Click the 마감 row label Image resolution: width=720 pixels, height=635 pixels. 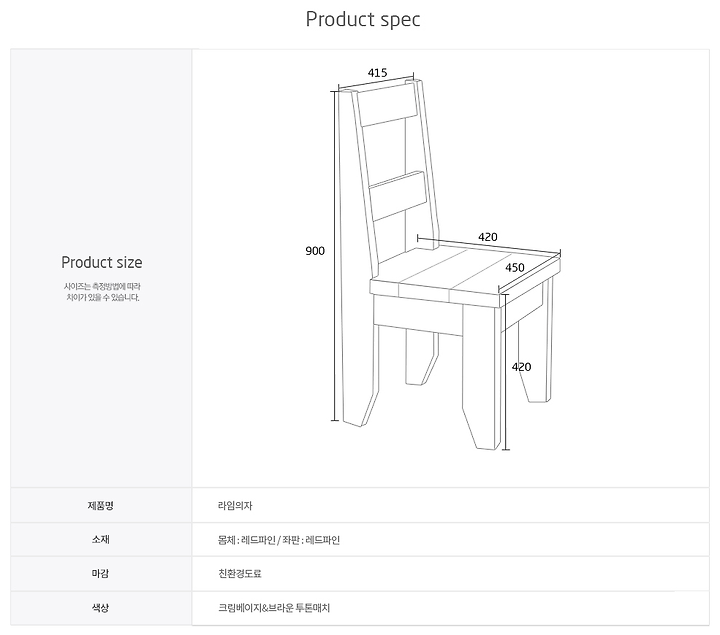click(x=101, y=573)
